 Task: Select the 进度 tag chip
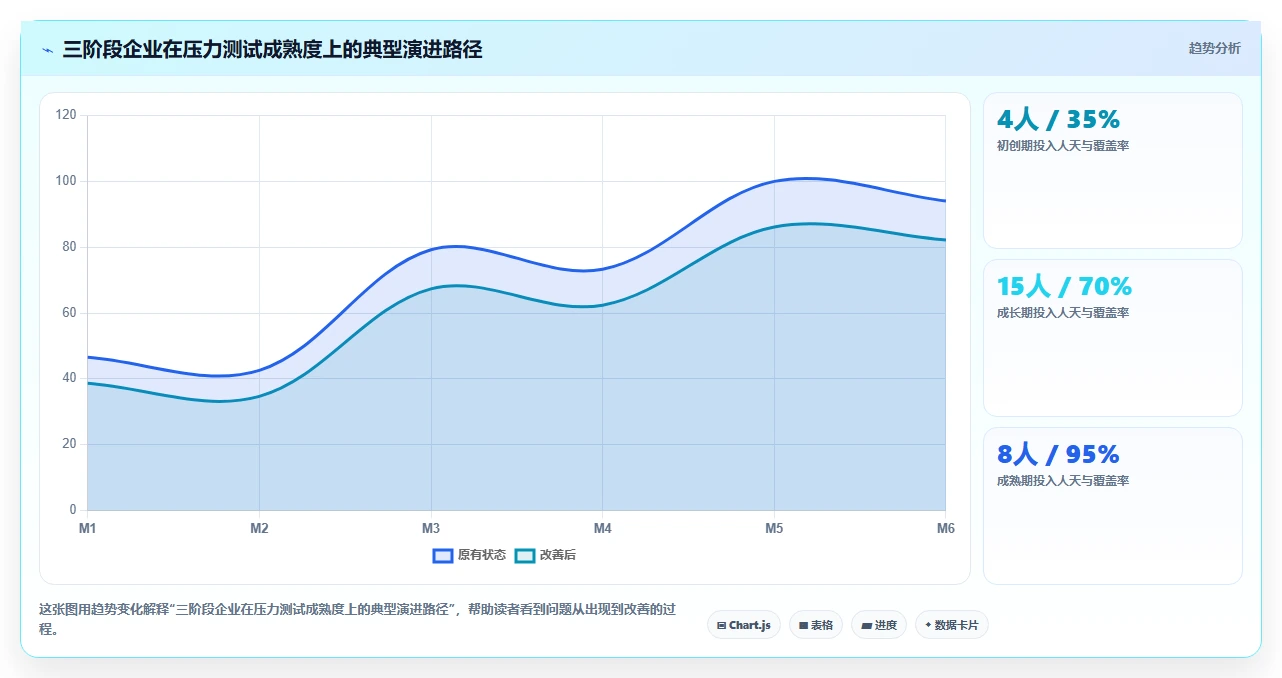pyautogui.click(x=879, y=625)
